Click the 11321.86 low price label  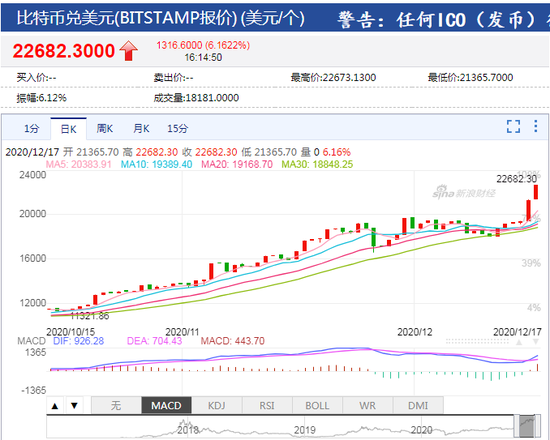(x=90, y=316)
